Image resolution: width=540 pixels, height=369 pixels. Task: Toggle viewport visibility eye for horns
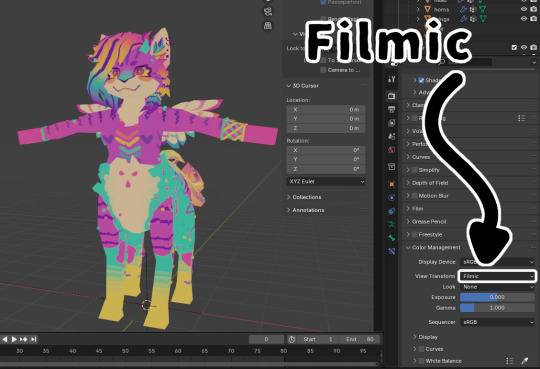[x=524, y=10]
